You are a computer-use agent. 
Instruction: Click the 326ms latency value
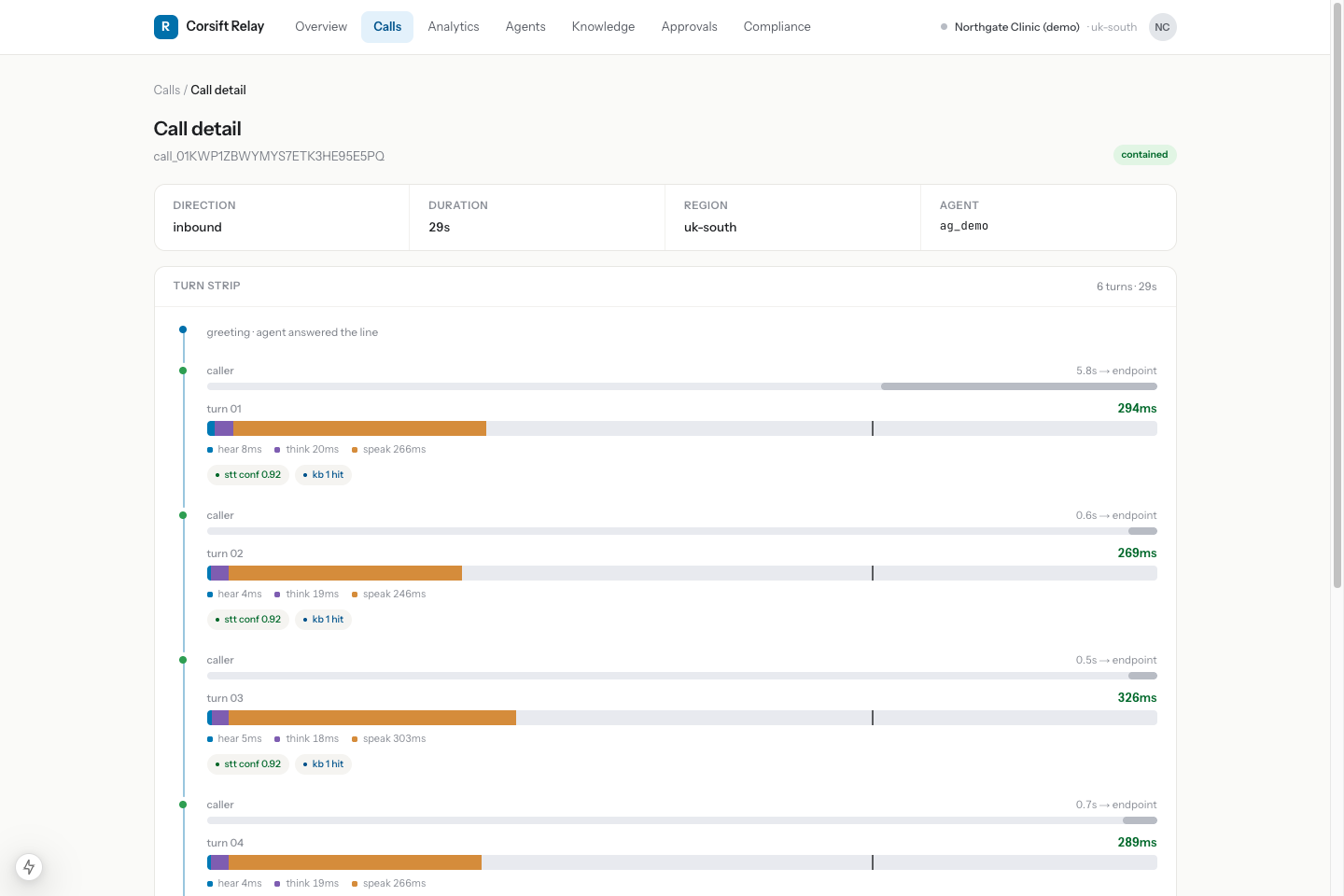coord(1137,698)
